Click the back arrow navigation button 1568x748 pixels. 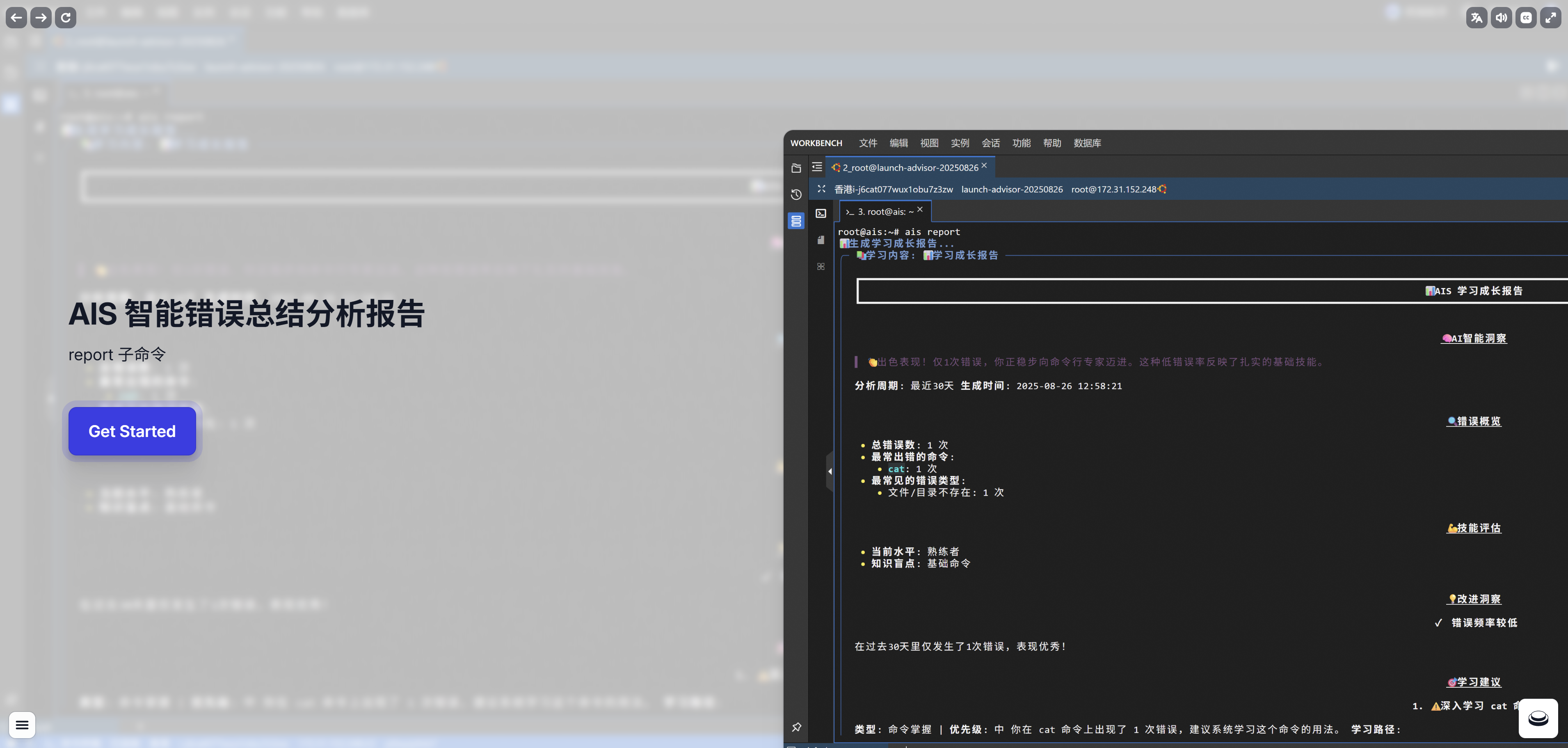pyautogui.click(x=16, y=18)
